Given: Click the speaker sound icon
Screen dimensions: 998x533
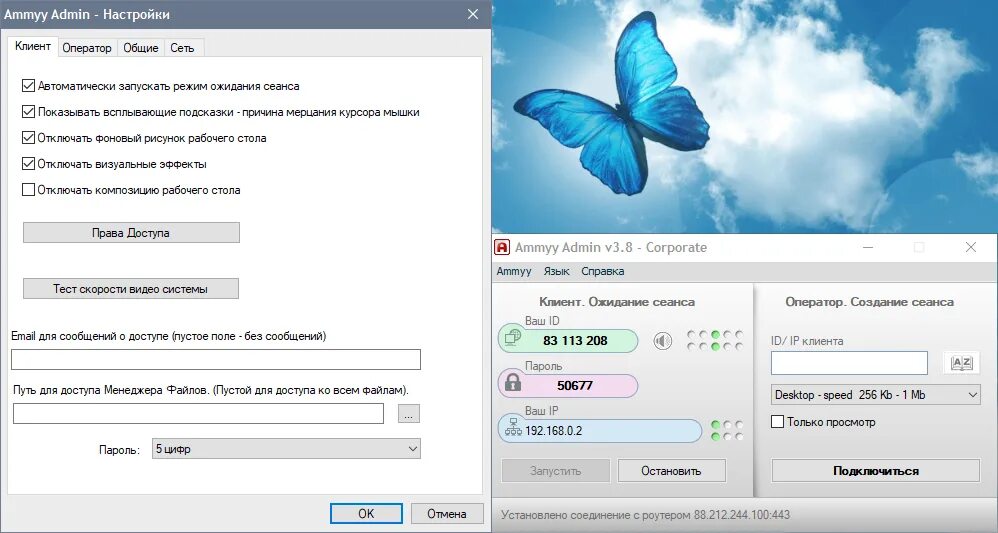Looking at the screenshot, I should point(663,341).
